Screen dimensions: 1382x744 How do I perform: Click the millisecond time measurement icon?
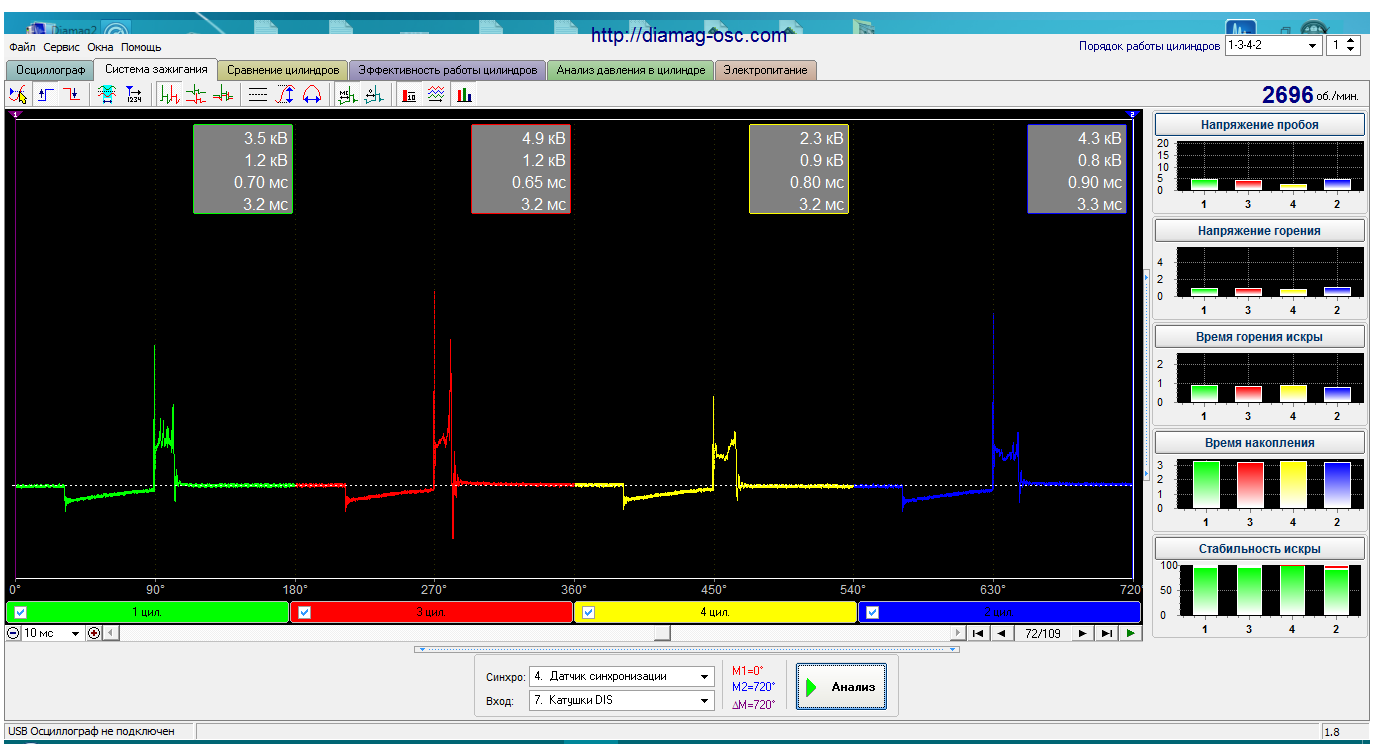pos(347,95)
